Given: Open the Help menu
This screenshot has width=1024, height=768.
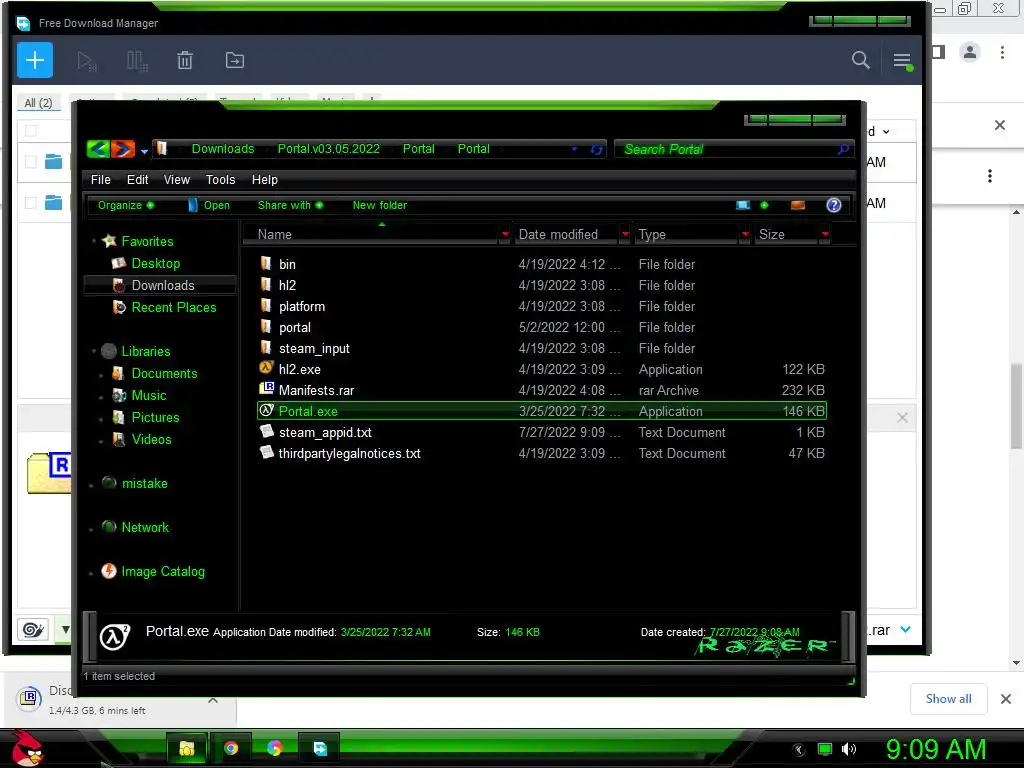Looking at the screenshot, I should coord(264,180).
